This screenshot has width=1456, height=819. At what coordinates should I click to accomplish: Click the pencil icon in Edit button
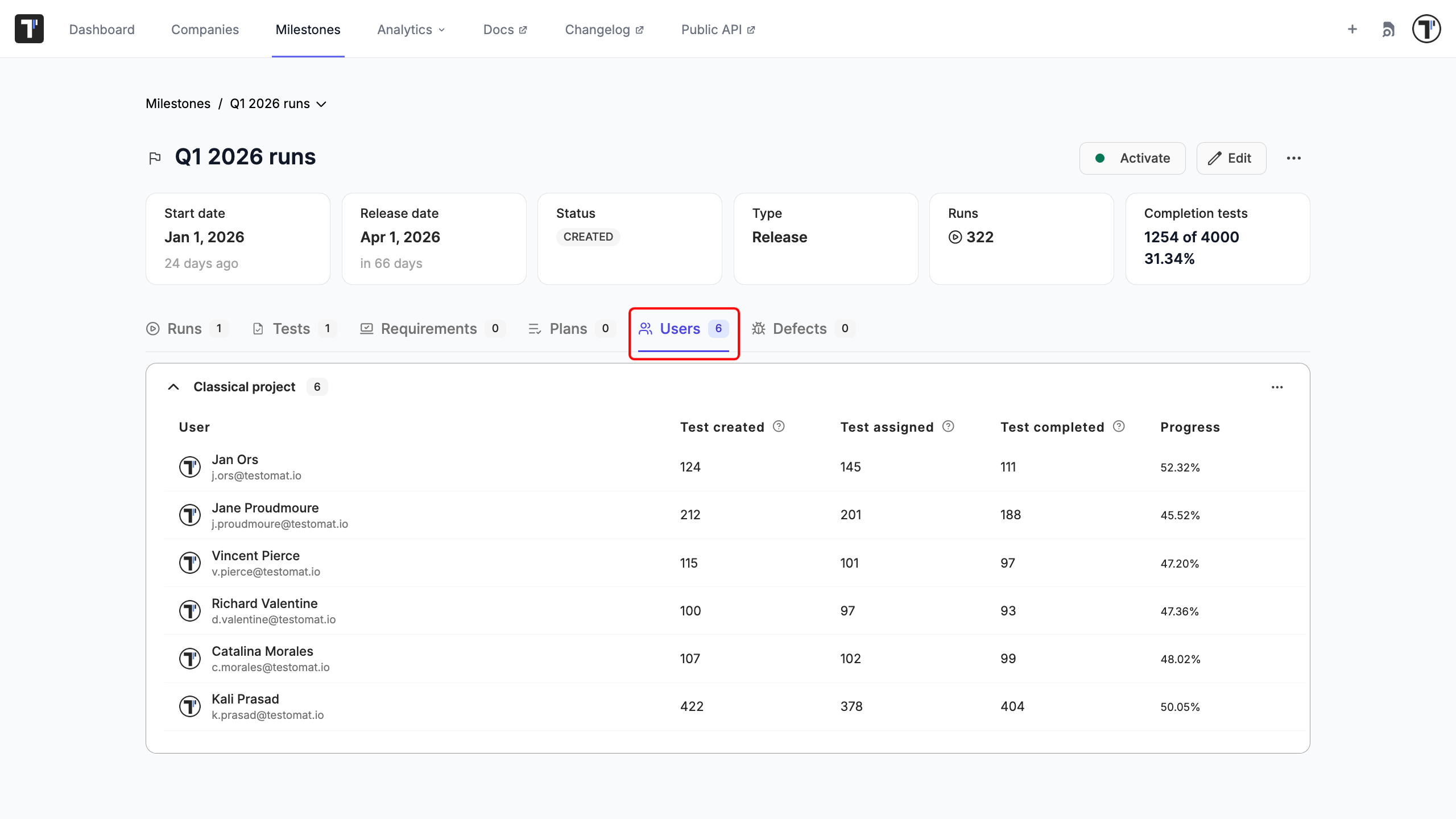click(1215, 158)
